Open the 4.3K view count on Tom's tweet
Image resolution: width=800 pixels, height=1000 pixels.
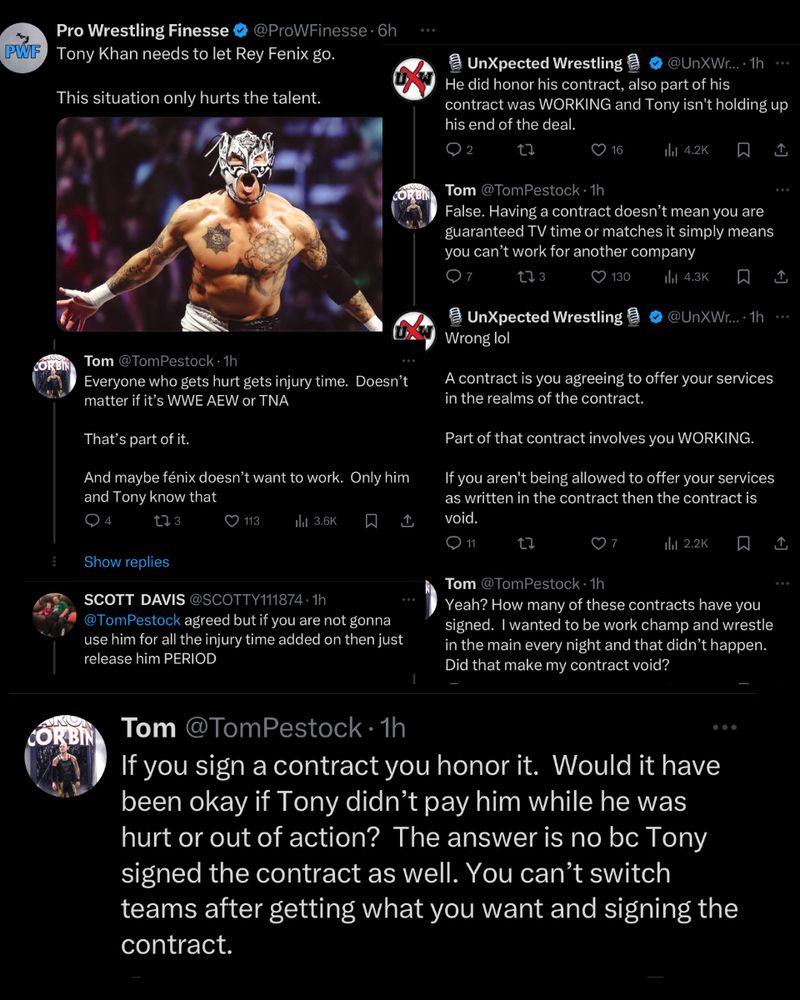(x=687, y=277)
